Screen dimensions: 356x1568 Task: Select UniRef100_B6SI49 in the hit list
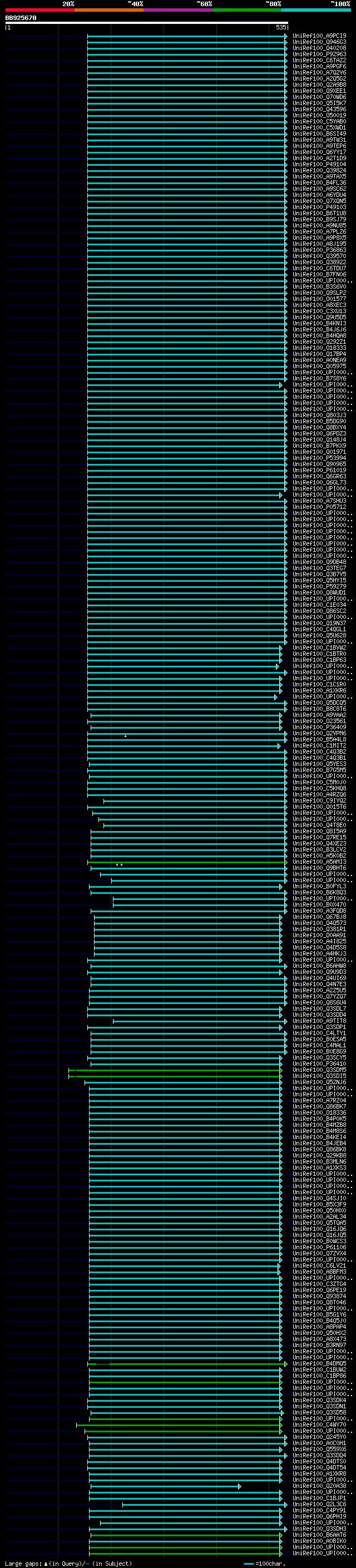[x=319, y=134]
